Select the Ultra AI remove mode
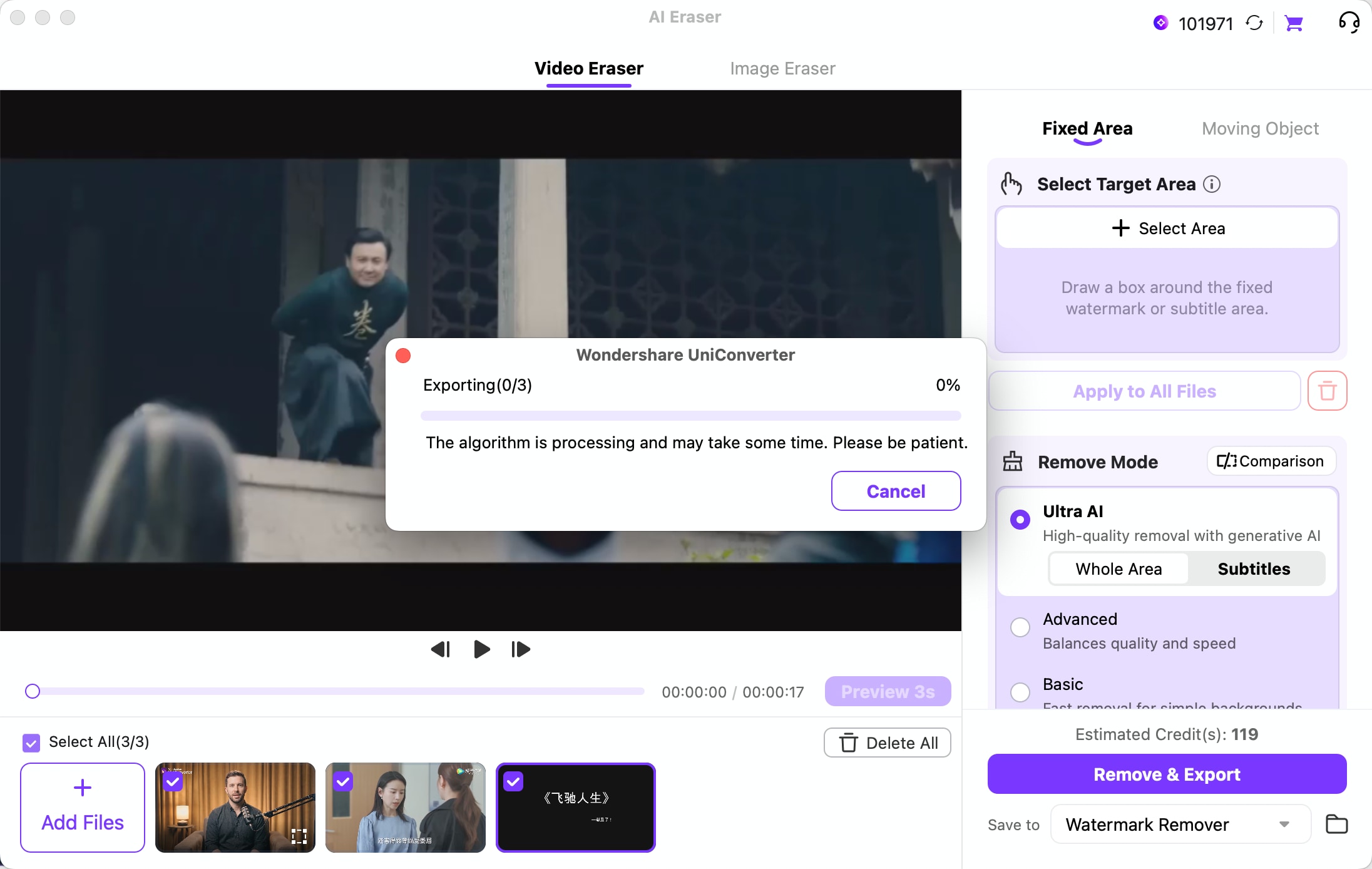 click(x=1020, y=520)
